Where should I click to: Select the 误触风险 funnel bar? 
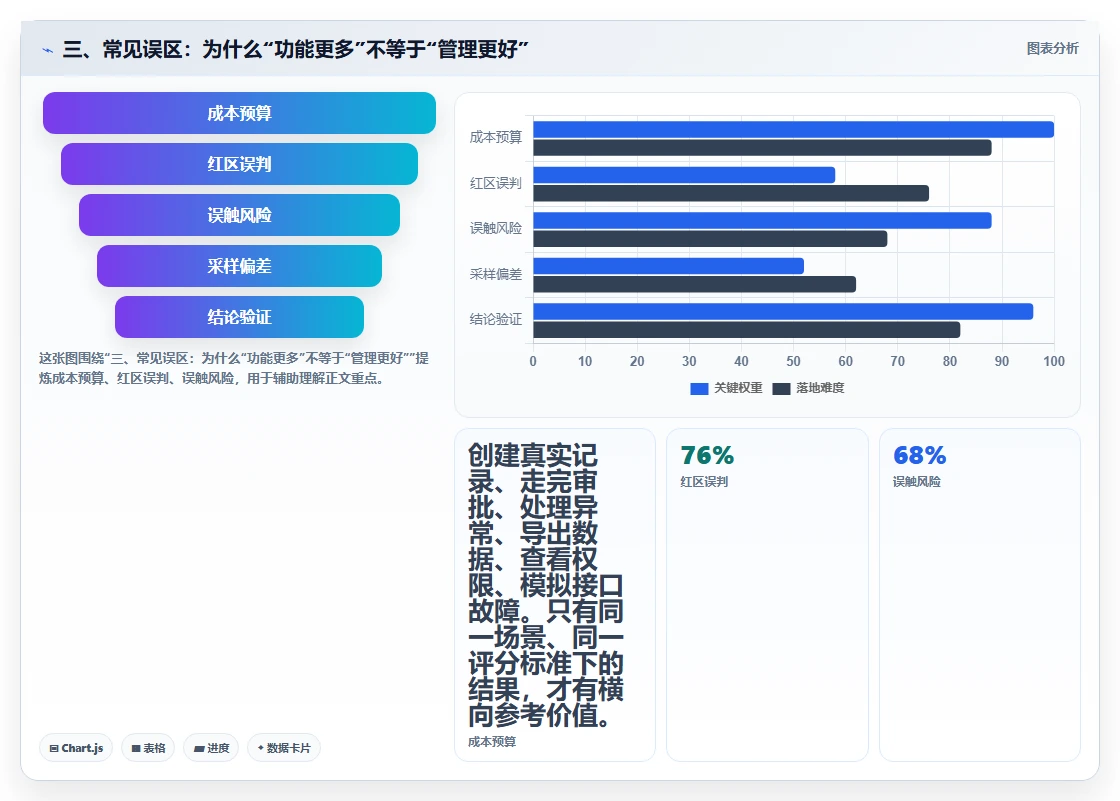point(239,215)
